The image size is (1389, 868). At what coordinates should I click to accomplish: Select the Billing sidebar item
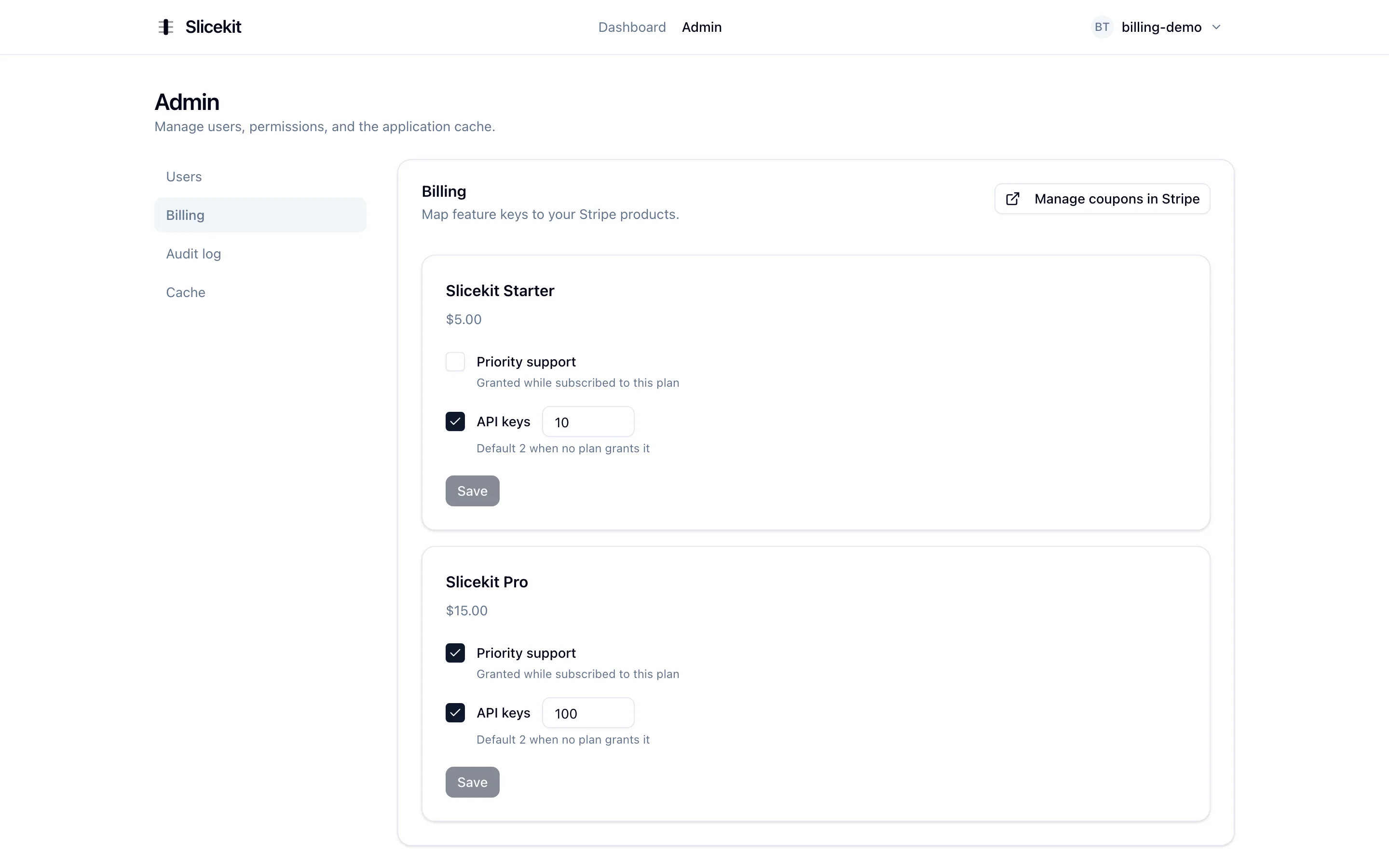[260, 215]
